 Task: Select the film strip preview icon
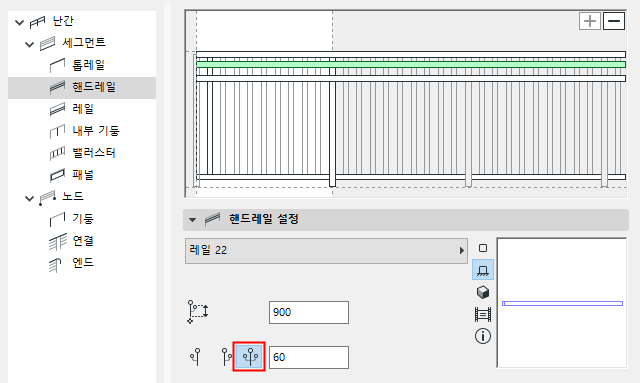click(483, 314)
